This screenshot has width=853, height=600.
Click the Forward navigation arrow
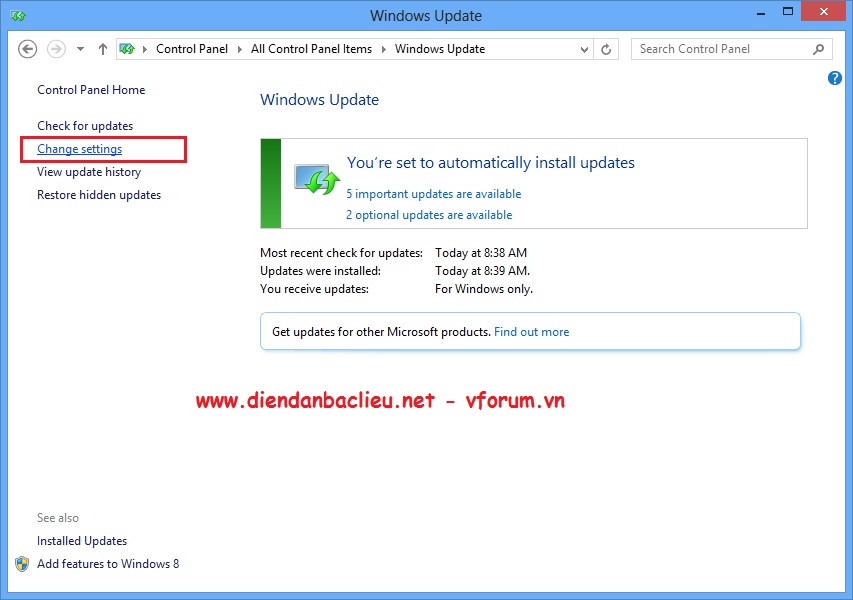(x=56, y=49)
